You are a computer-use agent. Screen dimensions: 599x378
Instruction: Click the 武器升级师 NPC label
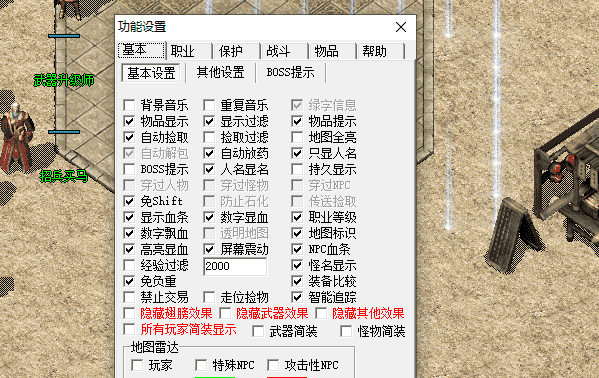coord(64,81)
